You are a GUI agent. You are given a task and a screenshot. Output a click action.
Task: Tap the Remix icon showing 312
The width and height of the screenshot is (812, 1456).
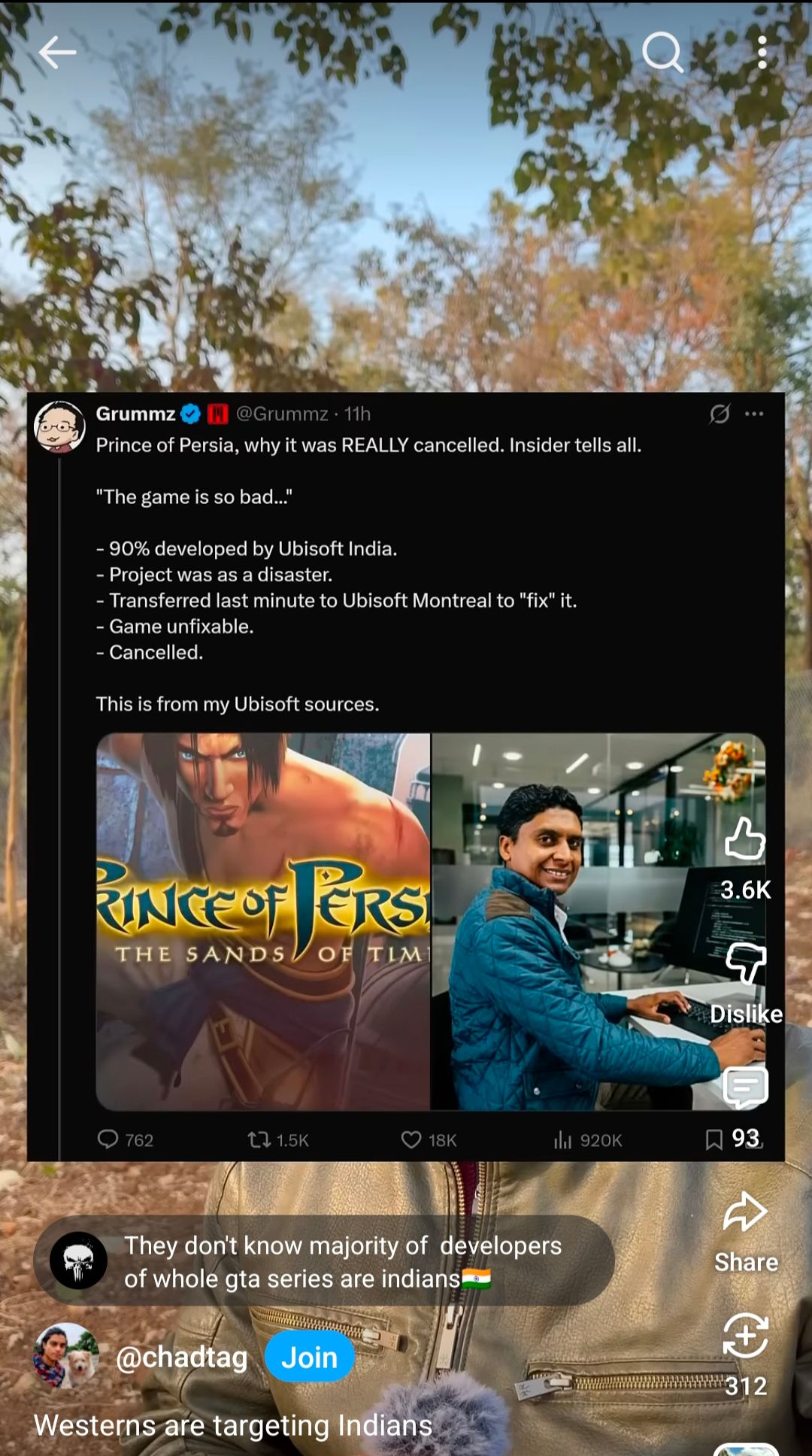pos(745,1335)
